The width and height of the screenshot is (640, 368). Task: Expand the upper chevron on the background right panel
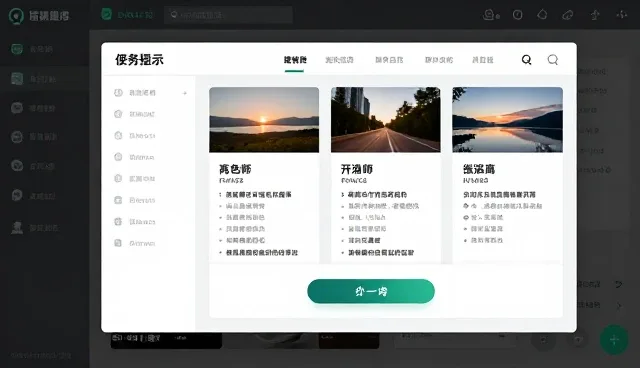pyautogui.click(x=619, y=284)
